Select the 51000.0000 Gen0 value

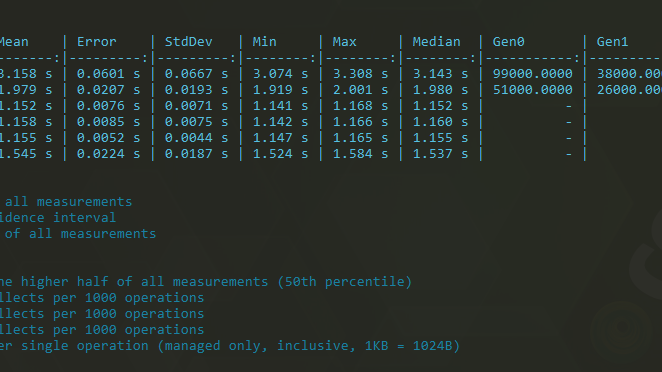532,90
